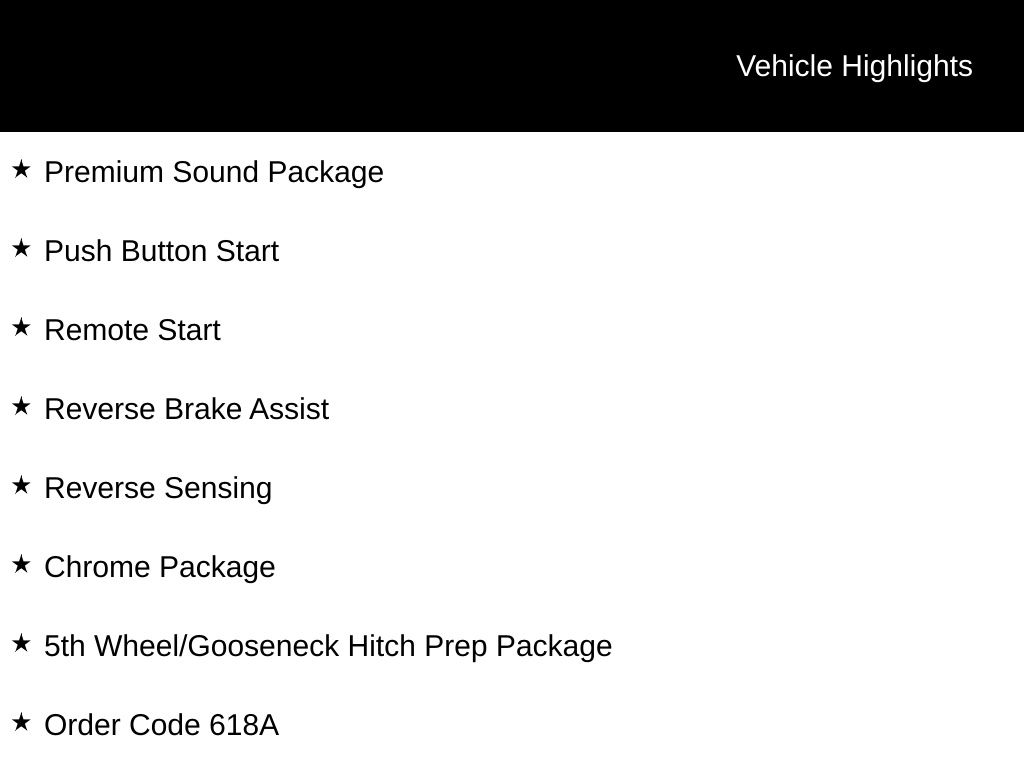
Task: Click the star before 5th Wheel/Gooseneck Hitch Prep
Action: 21,643
